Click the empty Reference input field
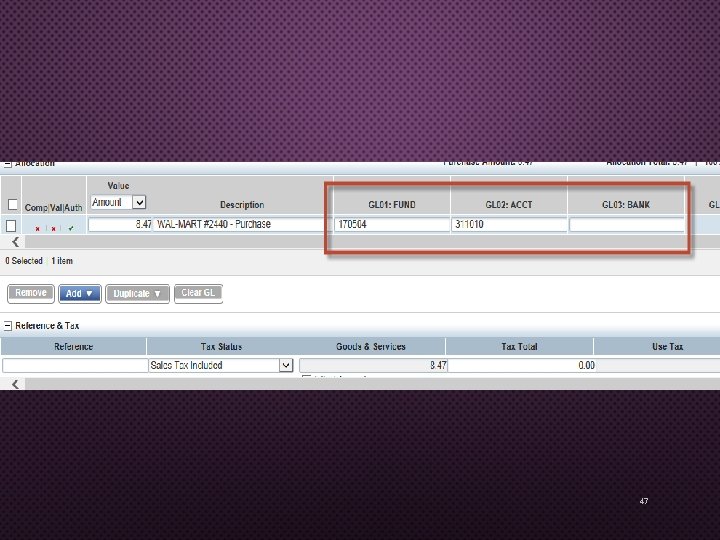Image resolution: width=720 pixels, height=540 pixels. [75, 366]
